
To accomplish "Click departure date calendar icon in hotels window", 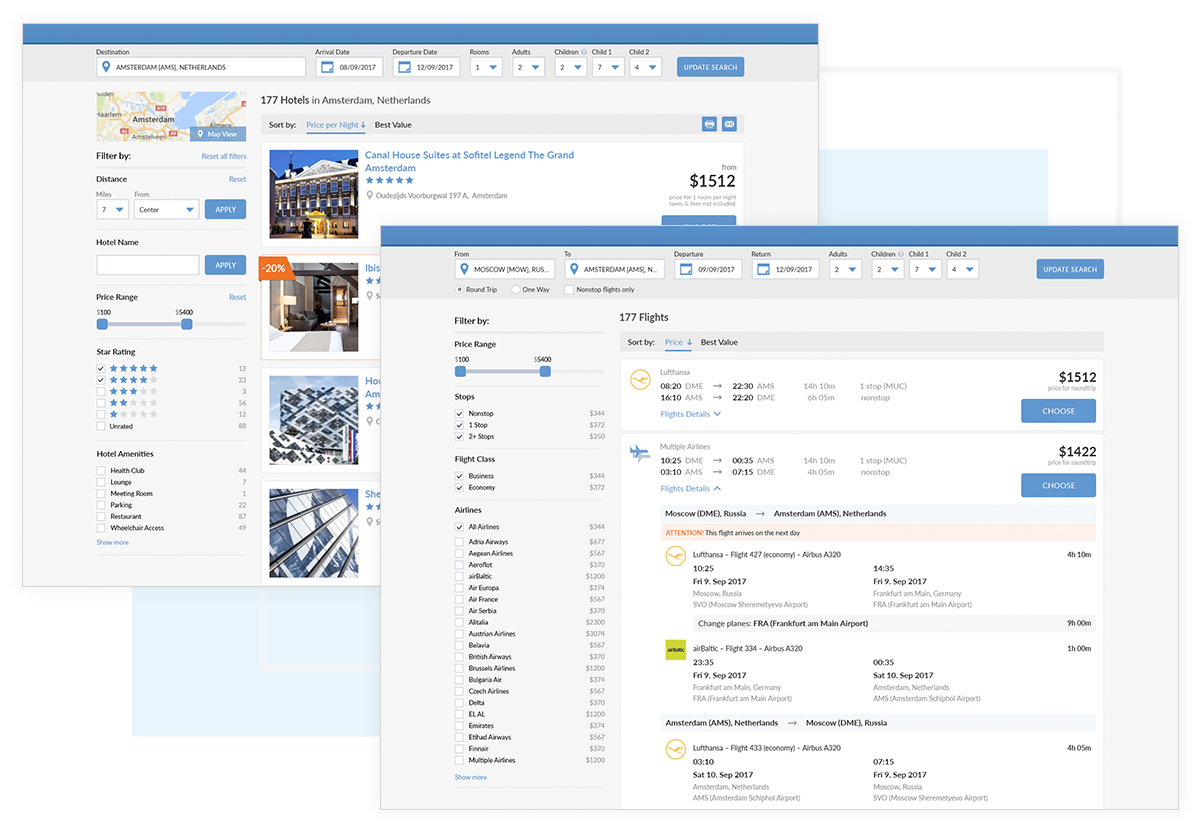I will 403,68.
